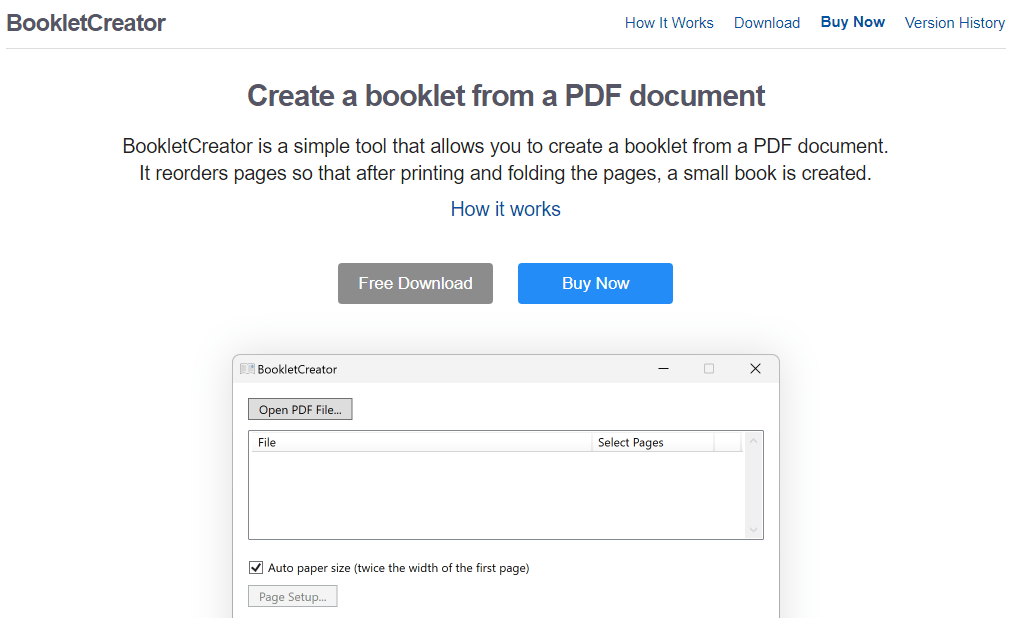The image size is (1013, 618).
Task: Click the BookletCreator logo in the header
Action: pyautogui.click(x=86, y=23)
